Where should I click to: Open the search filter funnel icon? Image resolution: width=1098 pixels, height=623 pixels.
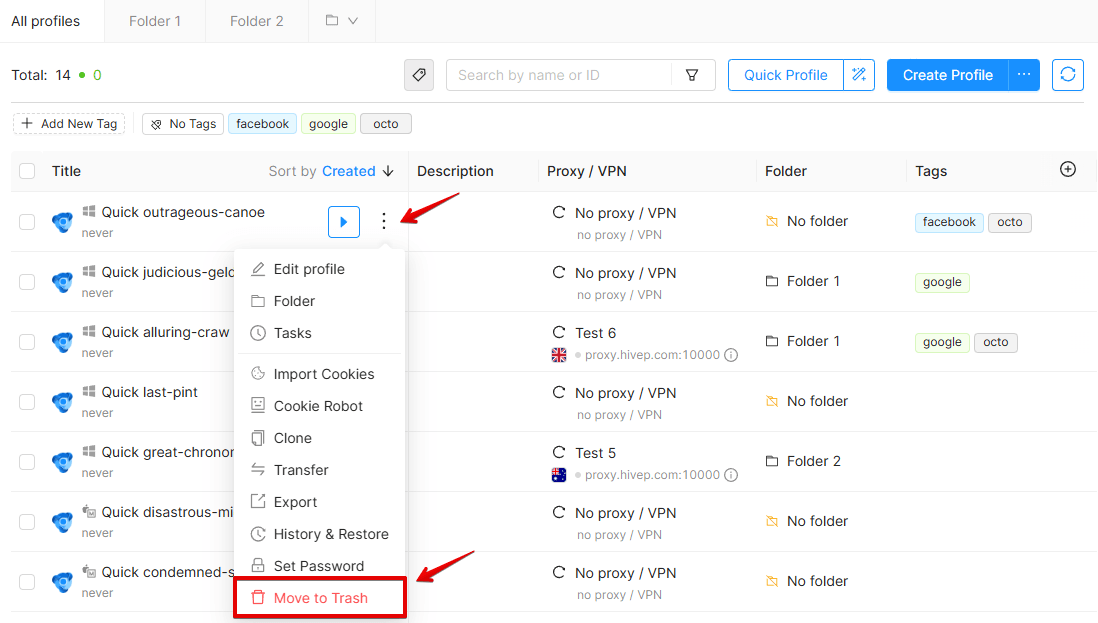point(692,75)
